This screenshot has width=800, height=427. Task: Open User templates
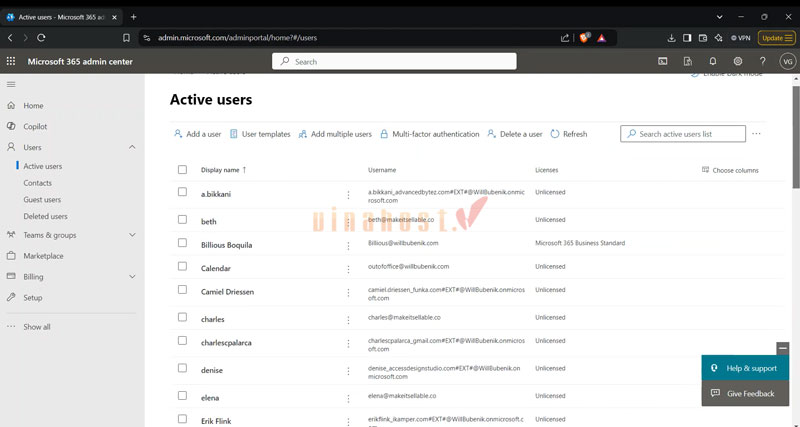click(260, 134)
